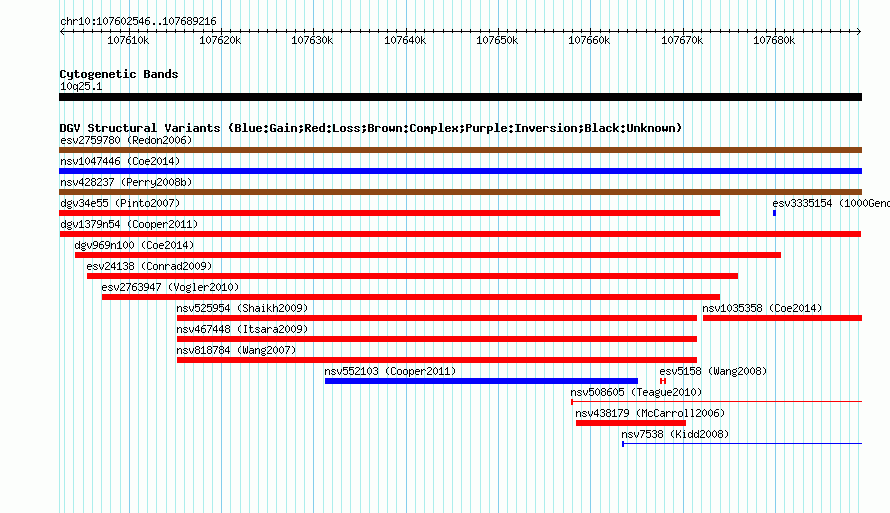Click esv2763947 (Vogler2010) label
This screenshot has height=513, width=890.
click(x=170, y=287)
